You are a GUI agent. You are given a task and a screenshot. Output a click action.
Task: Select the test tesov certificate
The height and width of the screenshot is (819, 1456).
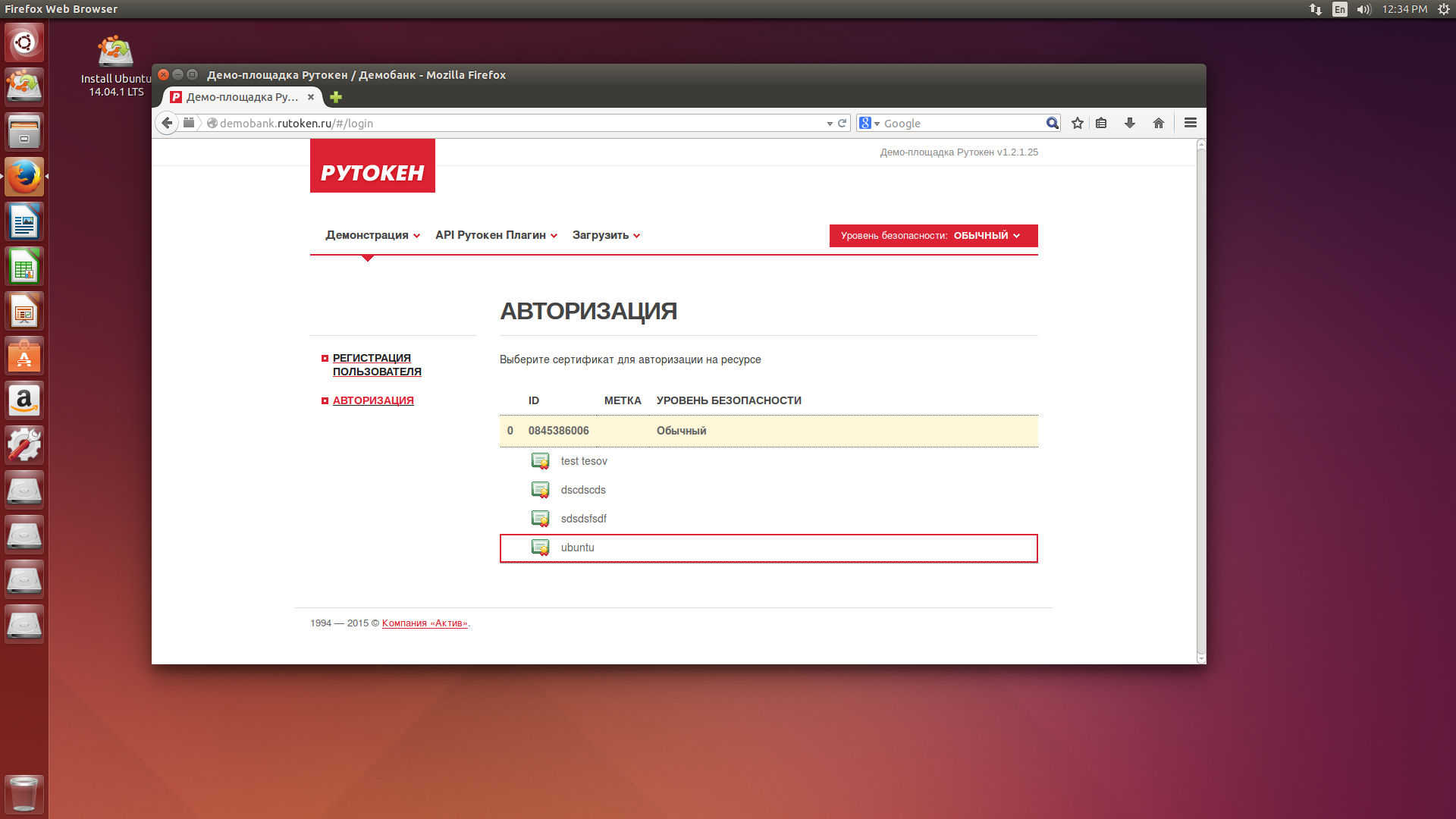583,461
